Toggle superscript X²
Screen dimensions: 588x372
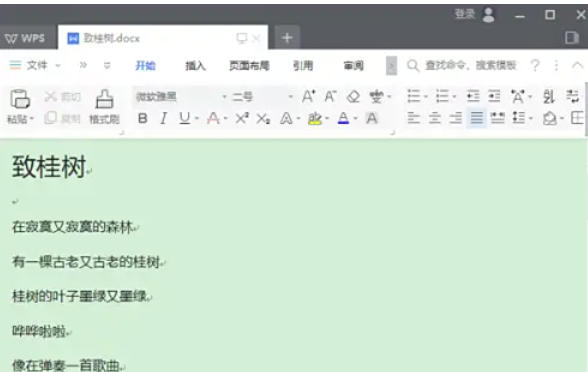(x=242, y=118)
